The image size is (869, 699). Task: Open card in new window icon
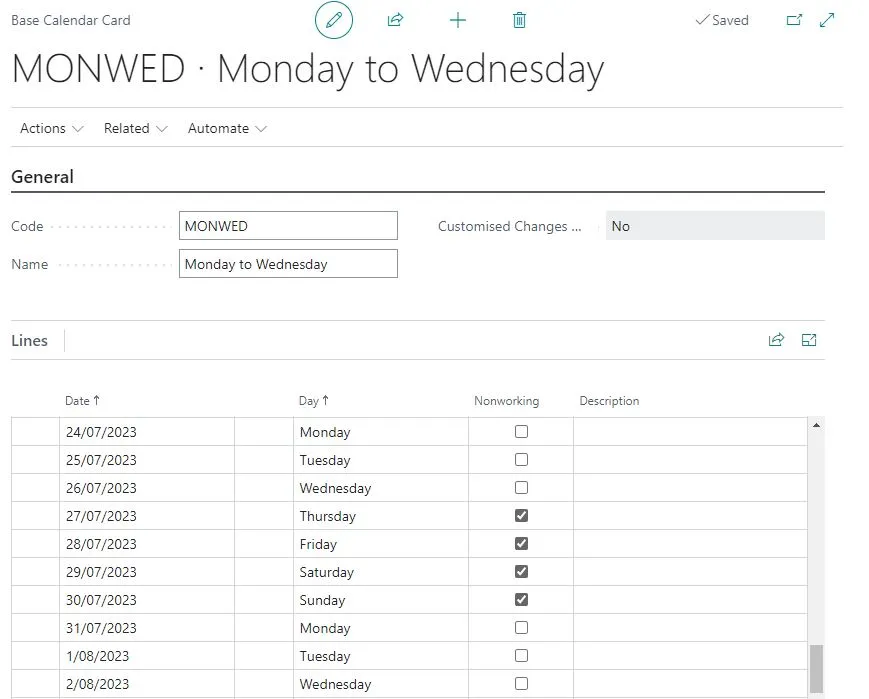click(794, 20)
